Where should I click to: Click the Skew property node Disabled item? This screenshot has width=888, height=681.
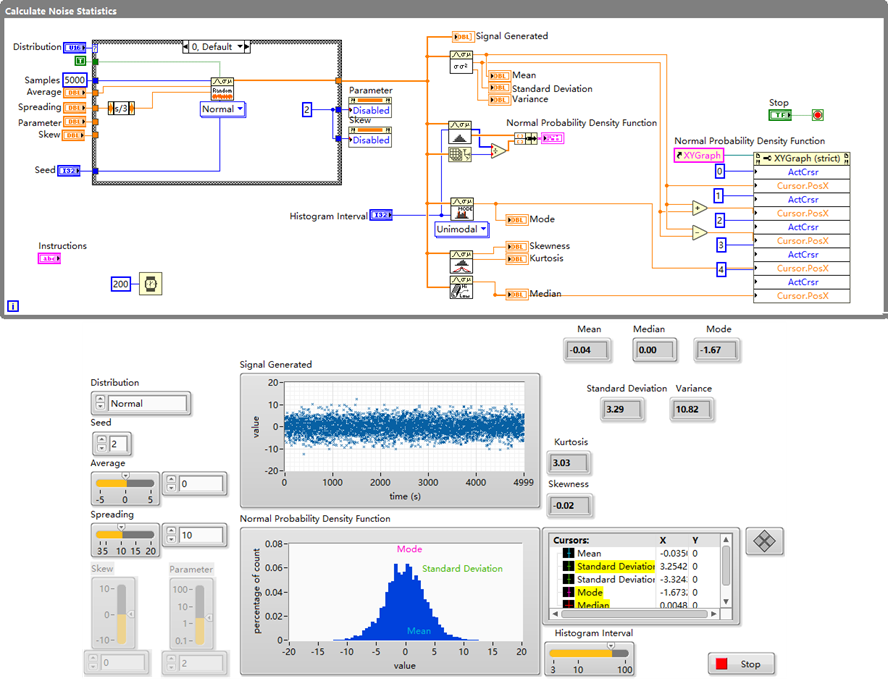[x=370, y=140]
